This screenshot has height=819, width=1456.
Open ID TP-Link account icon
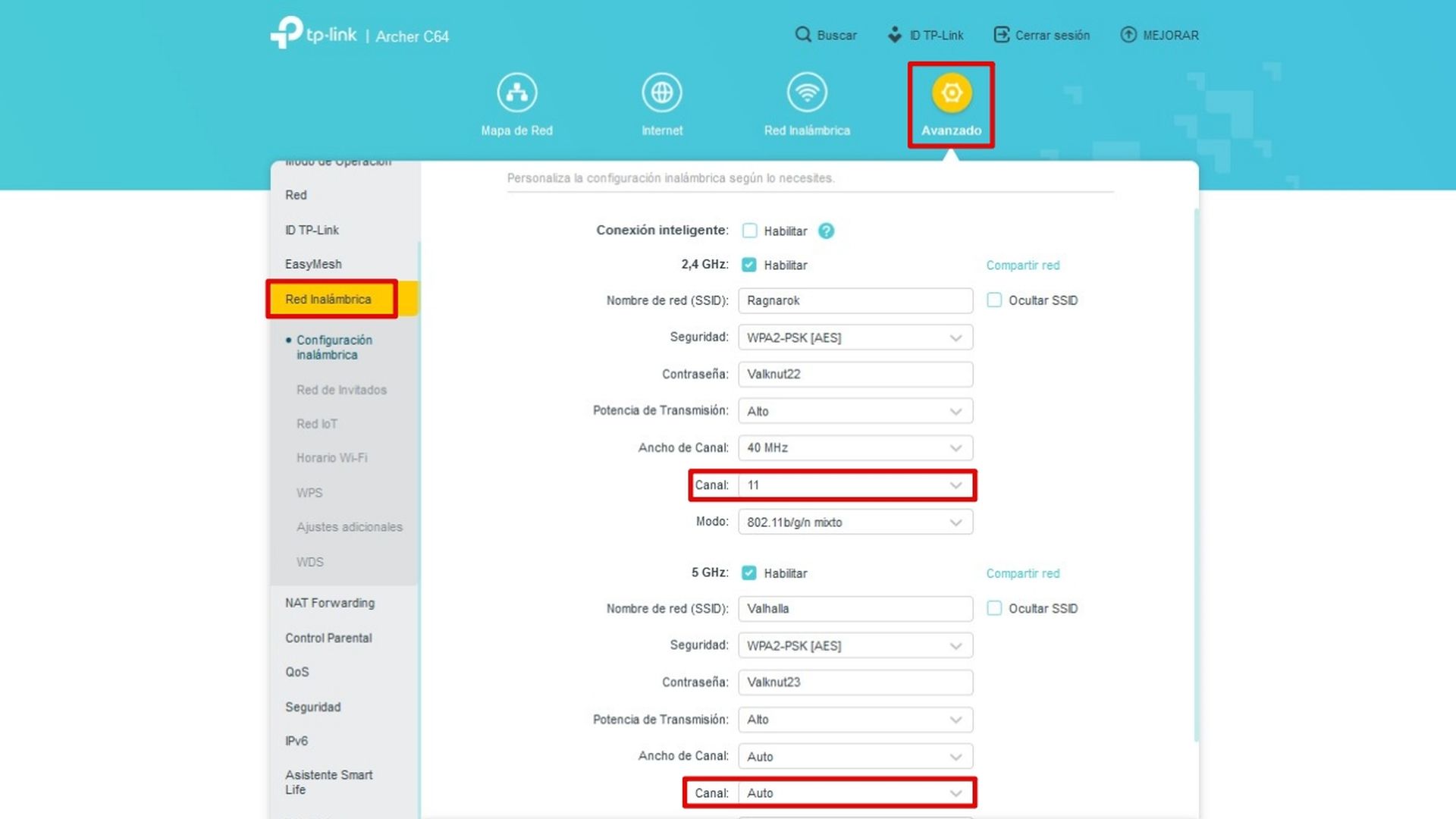click(x=895, y=35)
